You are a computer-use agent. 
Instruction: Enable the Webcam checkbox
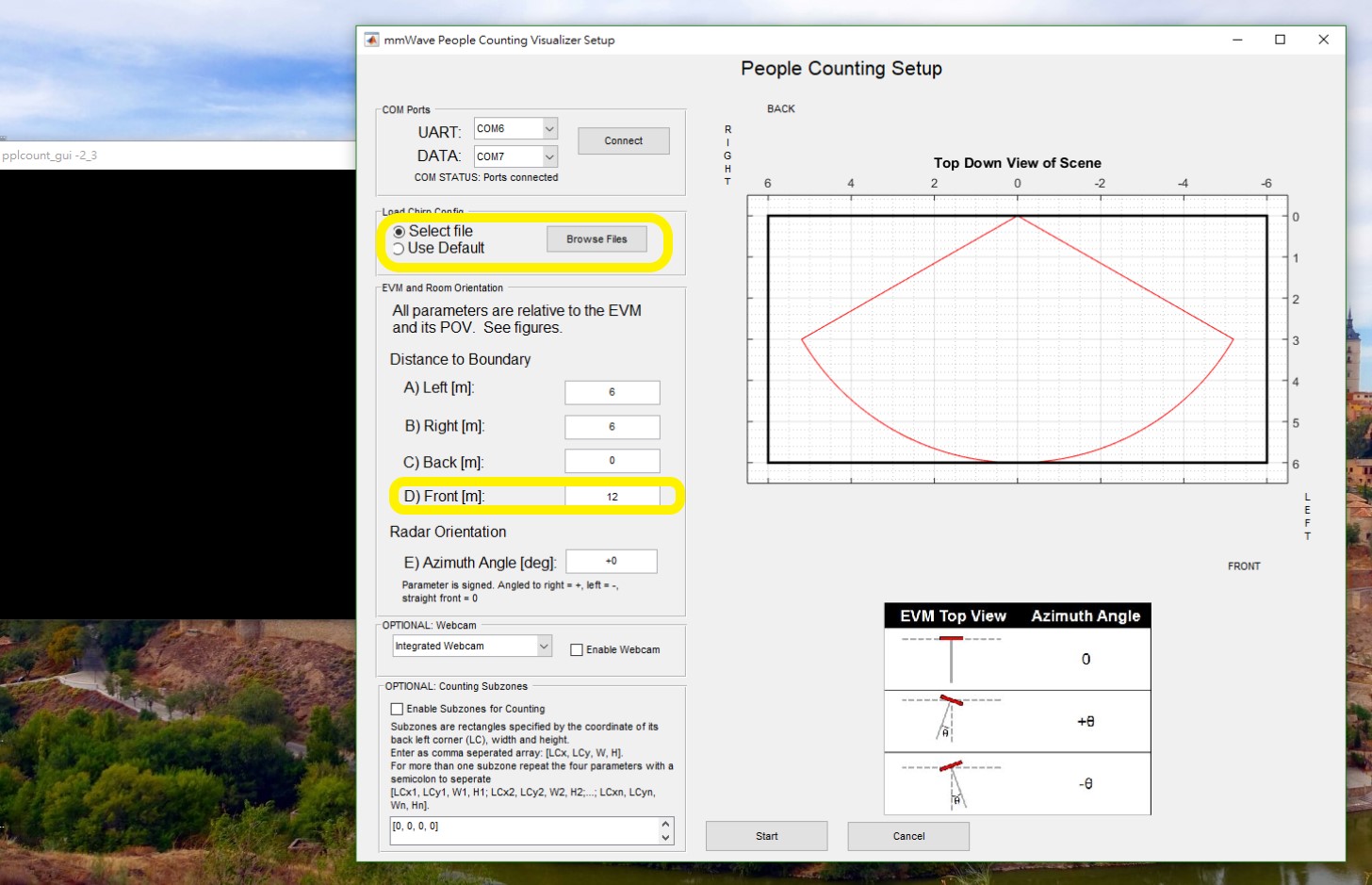pos(577,649)
